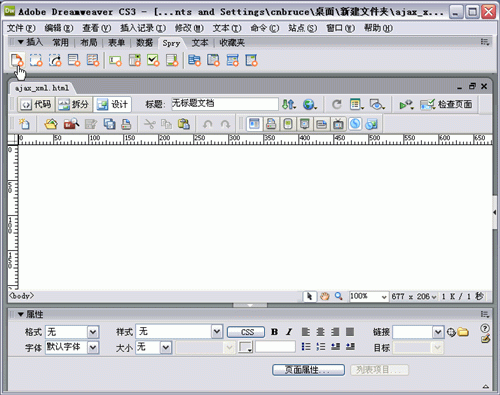The width and height of the screenshot is (500, 395).
Task: Insert Spry Collapsible Panel widget
Action: click(251, 60)
